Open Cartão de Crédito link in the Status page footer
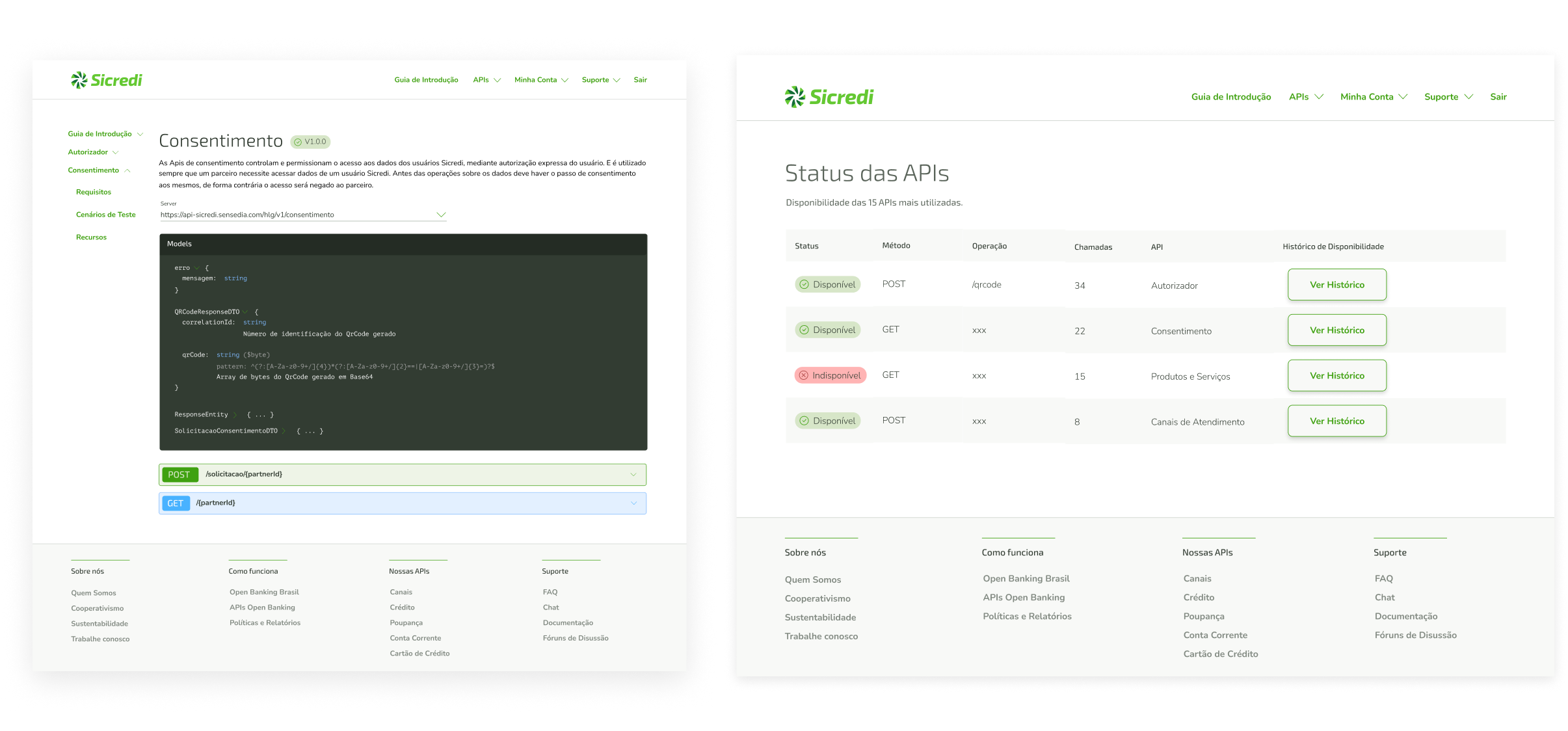Image resolution: width=1568 pixels, height=731 pixels. pyautogui.click(x=1221, y=654)
